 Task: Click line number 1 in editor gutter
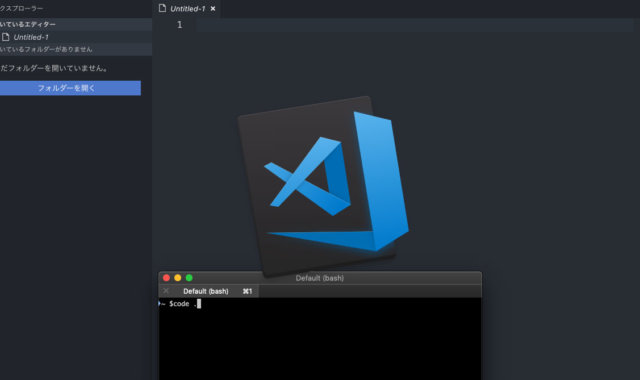pos(180,25)
